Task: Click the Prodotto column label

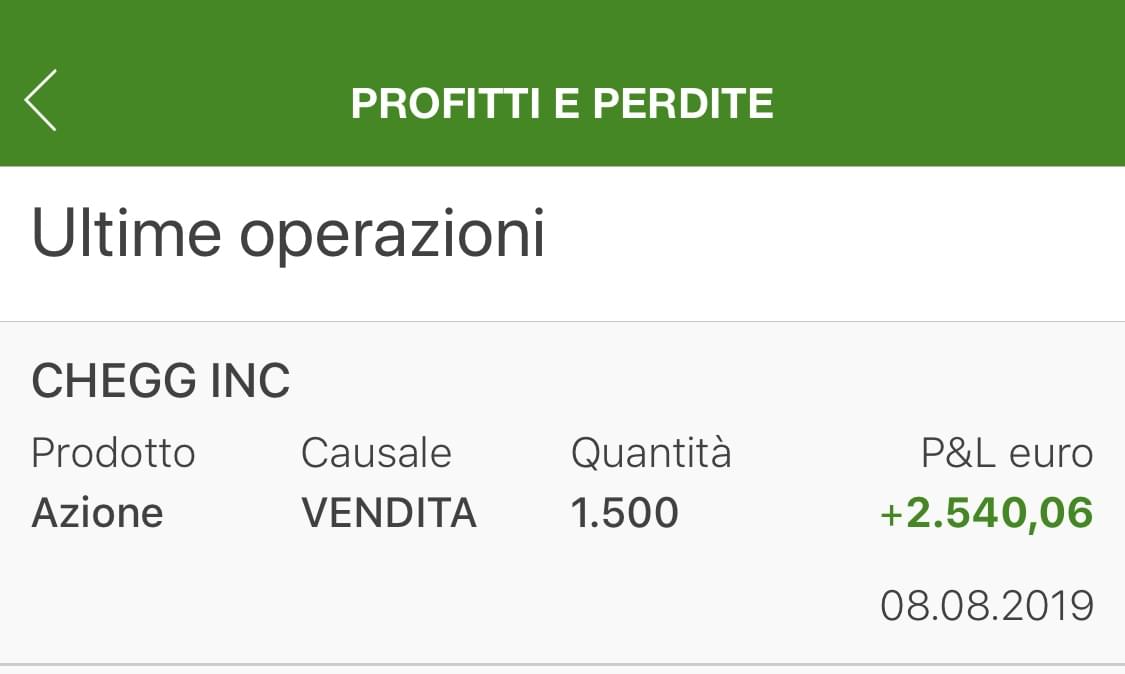Action: [x=113, y=453]
